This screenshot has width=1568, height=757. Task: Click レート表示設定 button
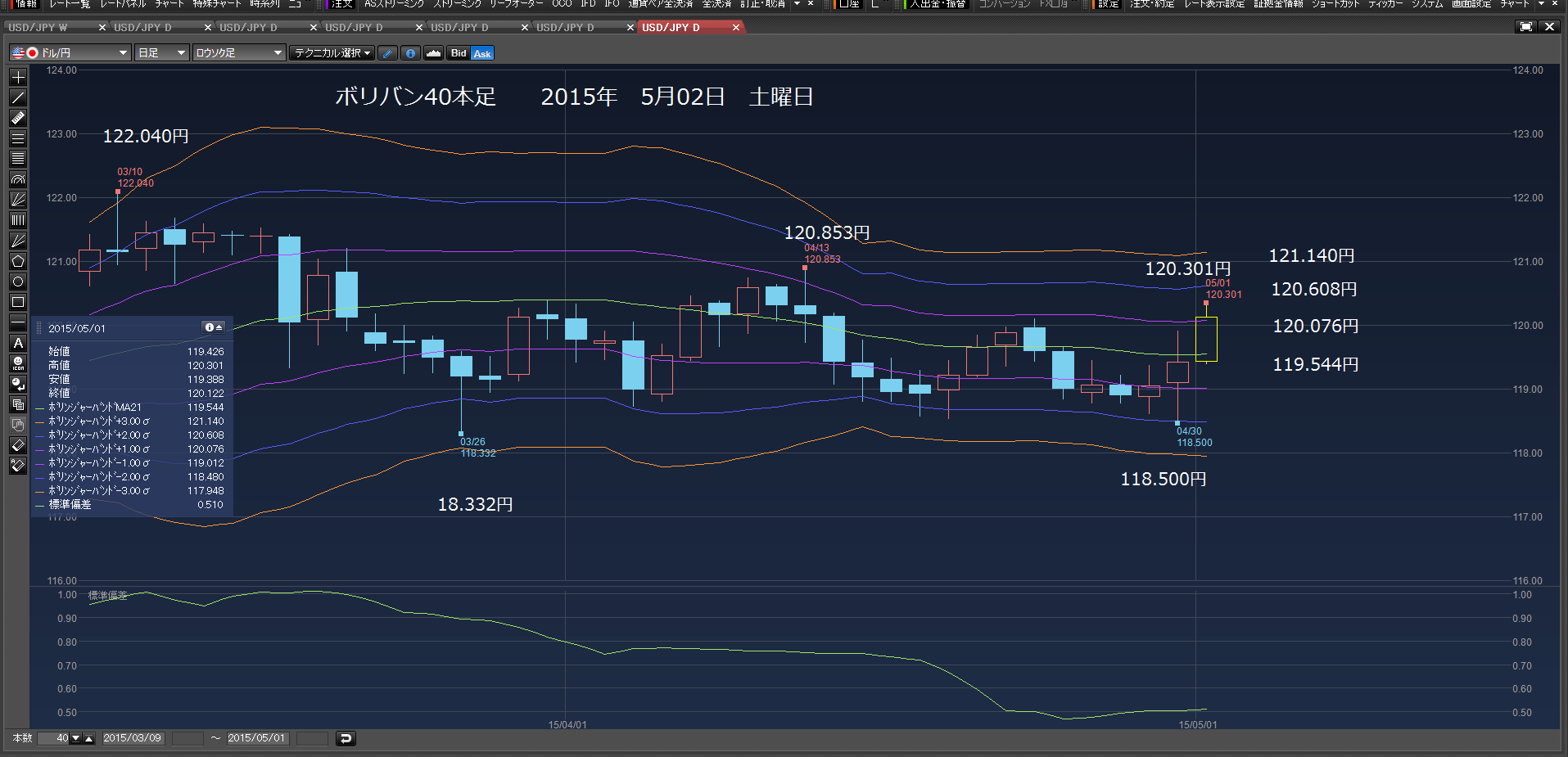1214,4
